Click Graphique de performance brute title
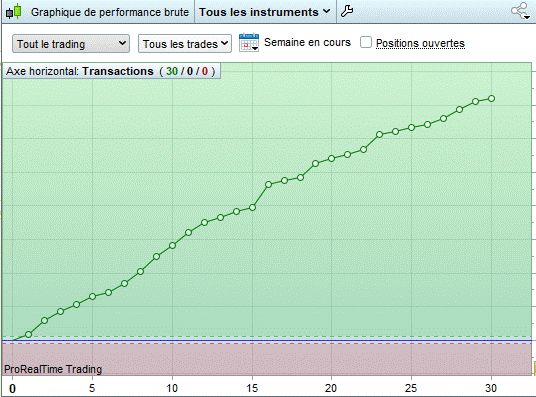The width and height of the screenshot is (536, 397). (110, 12)
